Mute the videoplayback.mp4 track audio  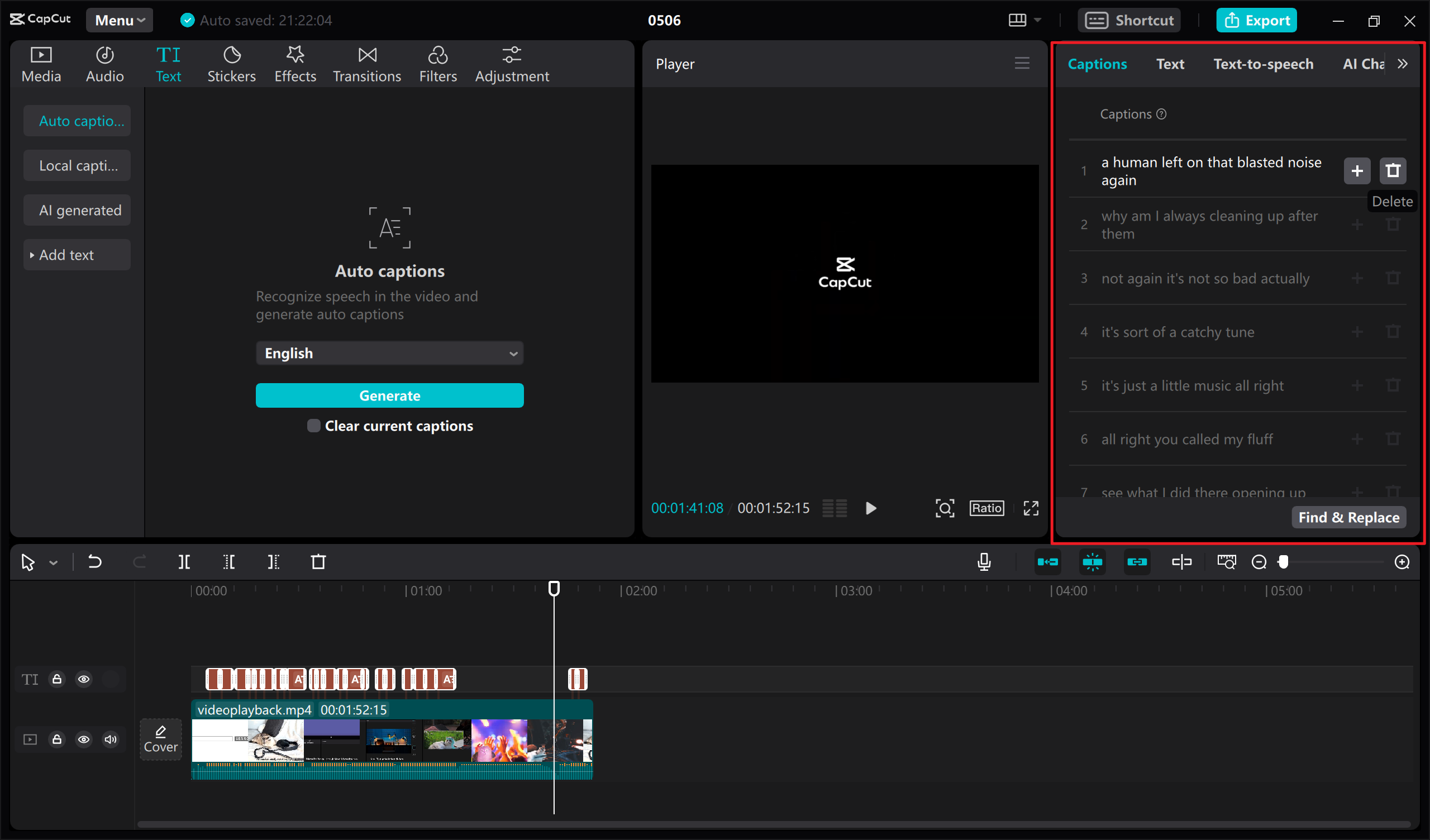(x=111, y=739)
